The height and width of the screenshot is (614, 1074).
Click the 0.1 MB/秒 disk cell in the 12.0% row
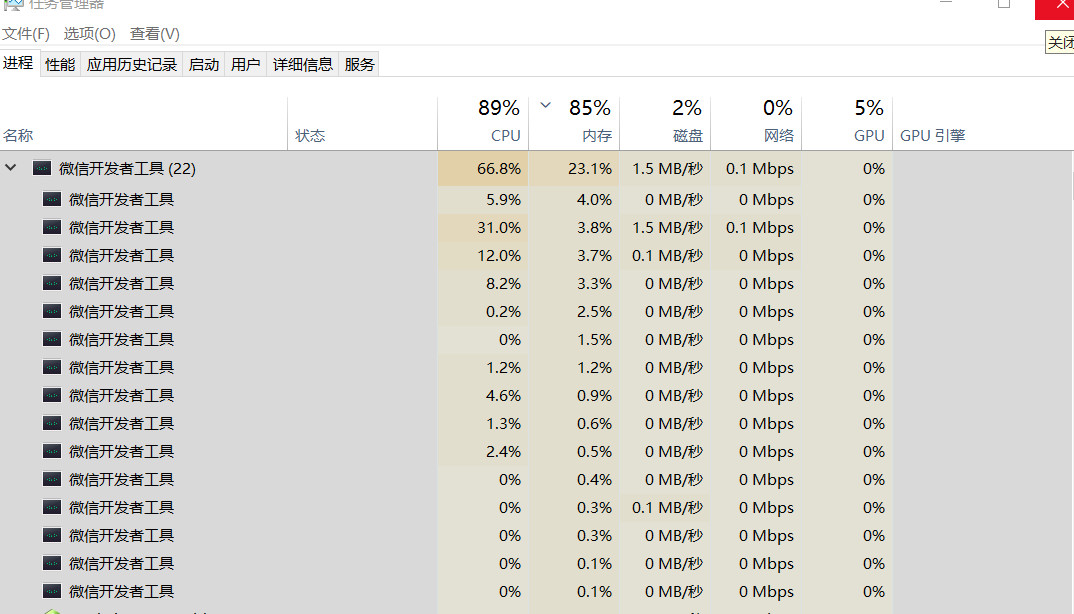(x=665, y=256)
